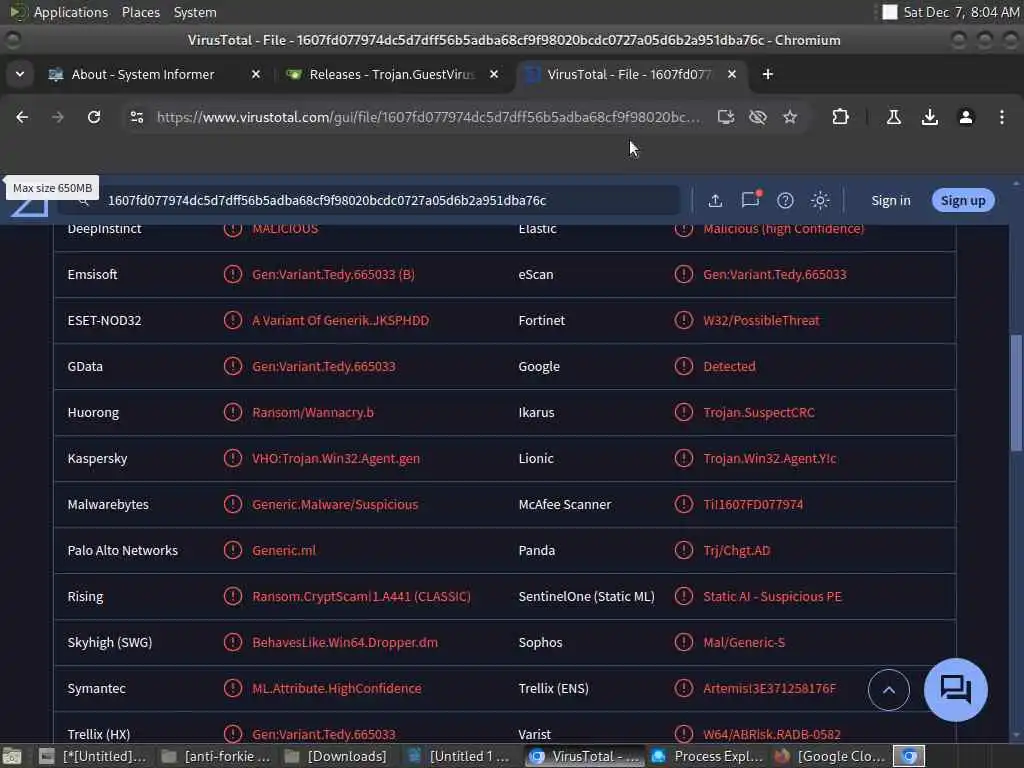Click the Sign up button
The image size is (1024, 768).
pyautogui.click(x=963, y=200)
